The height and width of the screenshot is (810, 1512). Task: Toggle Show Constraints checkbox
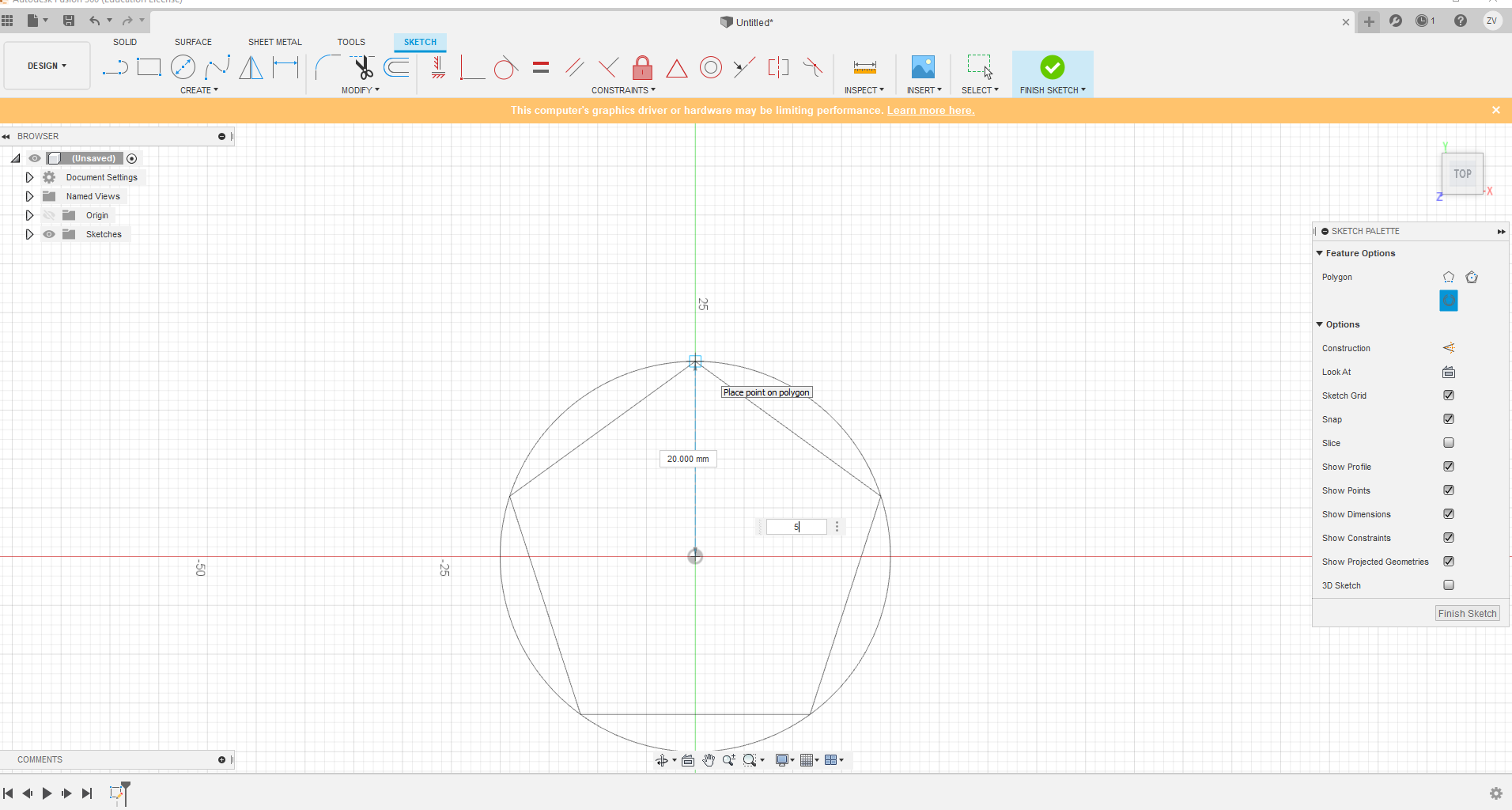click(x=1449, y=538)
